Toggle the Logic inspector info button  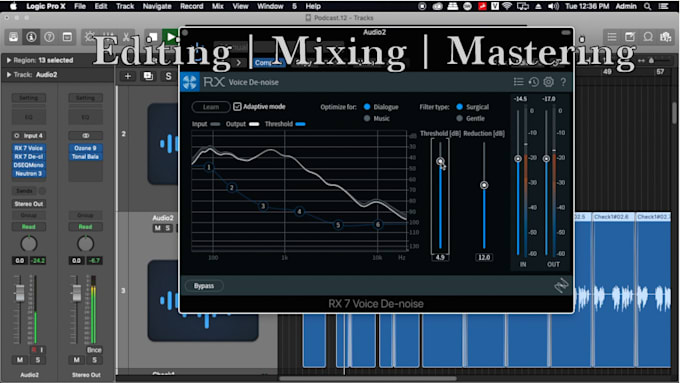pyautogui.click(x=31, y=37)
